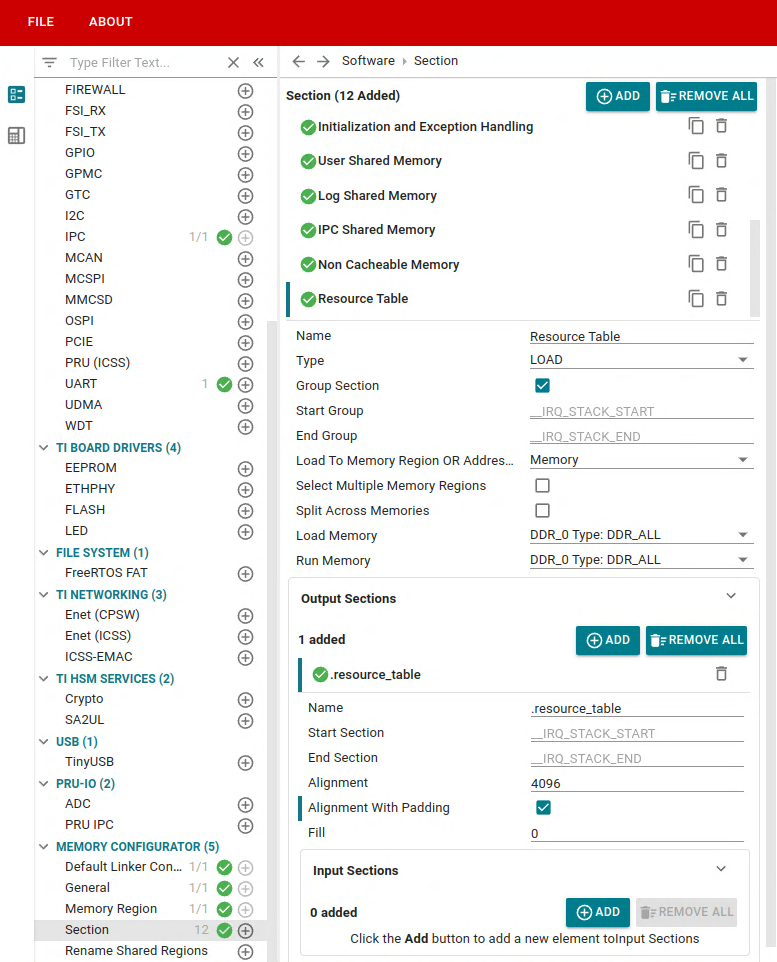Screen dimensions: 777x962
Task: Delete the .resource_table output section via trash icon
Action: click(x=721, y=673)
